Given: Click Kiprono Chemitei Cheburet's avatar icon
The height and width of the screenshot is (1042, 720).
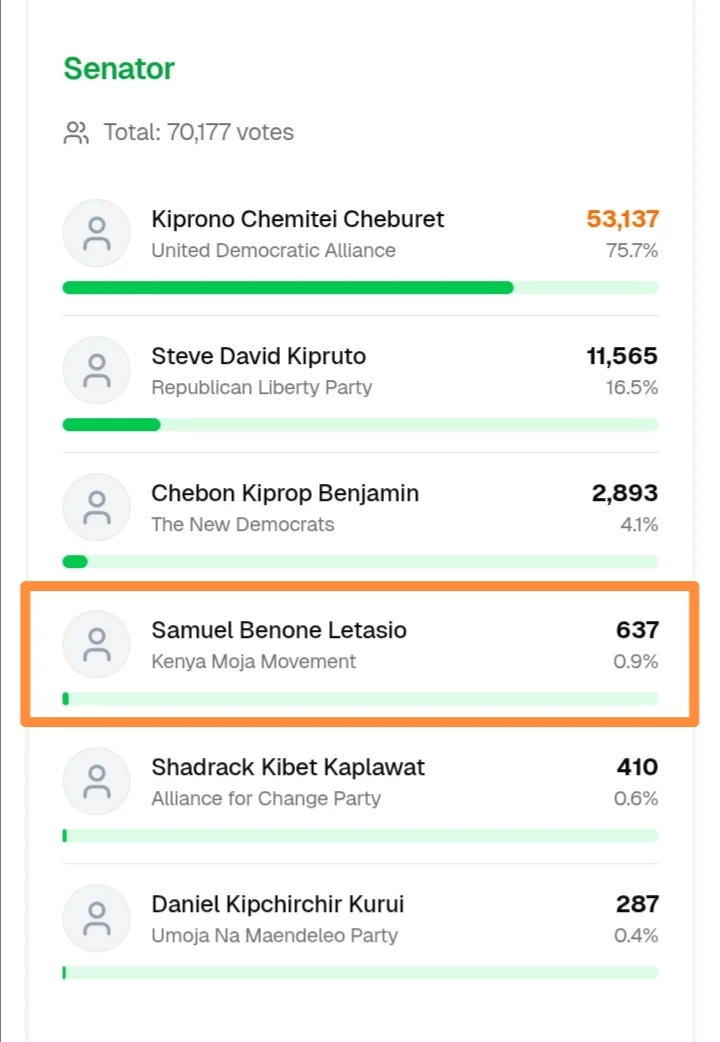Looking at the screenshot, I should tap(97, 233).
